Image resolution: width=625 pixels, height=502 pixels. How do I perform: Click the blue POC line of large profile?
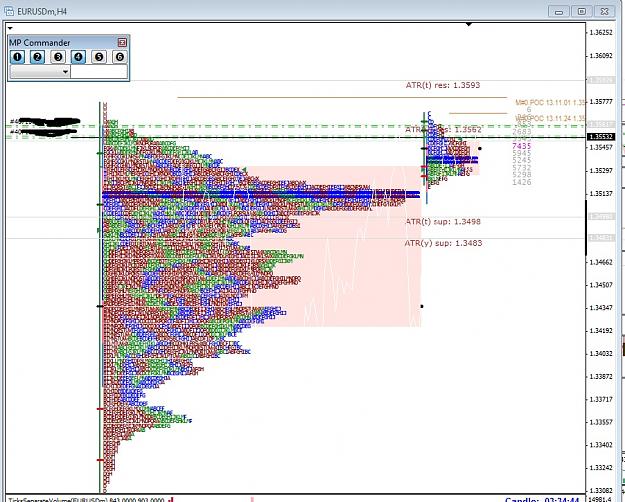coord(261,195)
